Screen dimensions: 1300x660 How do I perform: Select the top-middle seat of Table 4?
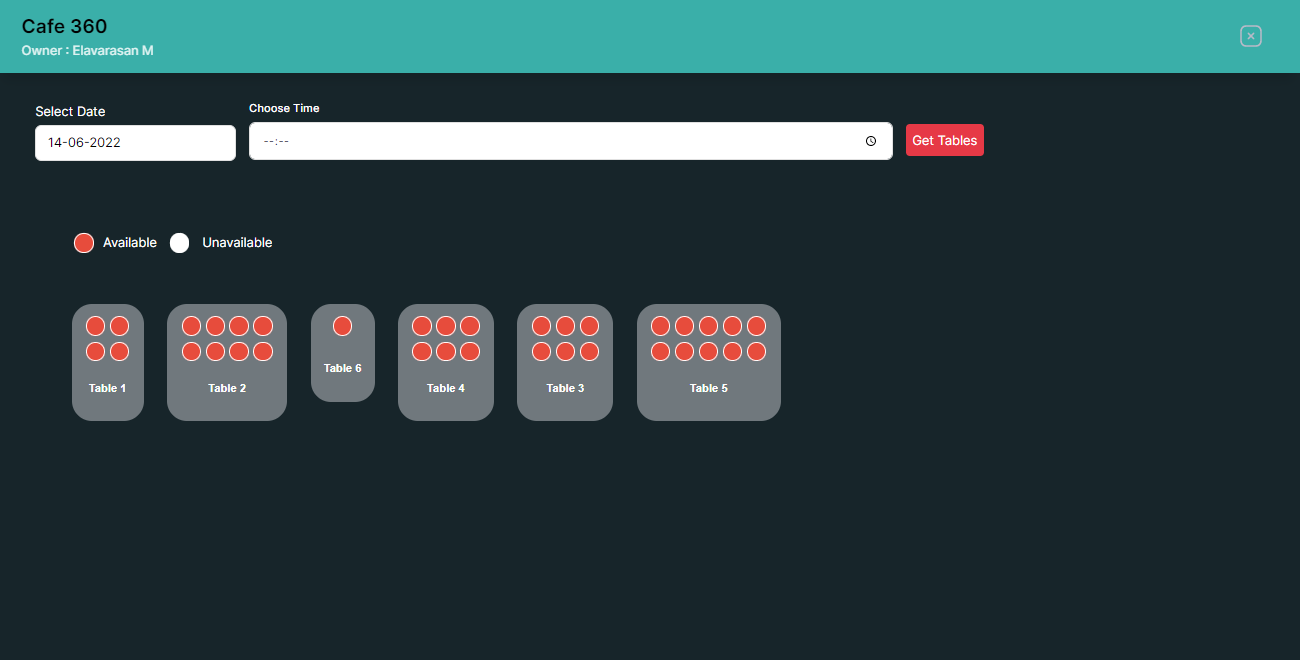click(x=446, y=326)
